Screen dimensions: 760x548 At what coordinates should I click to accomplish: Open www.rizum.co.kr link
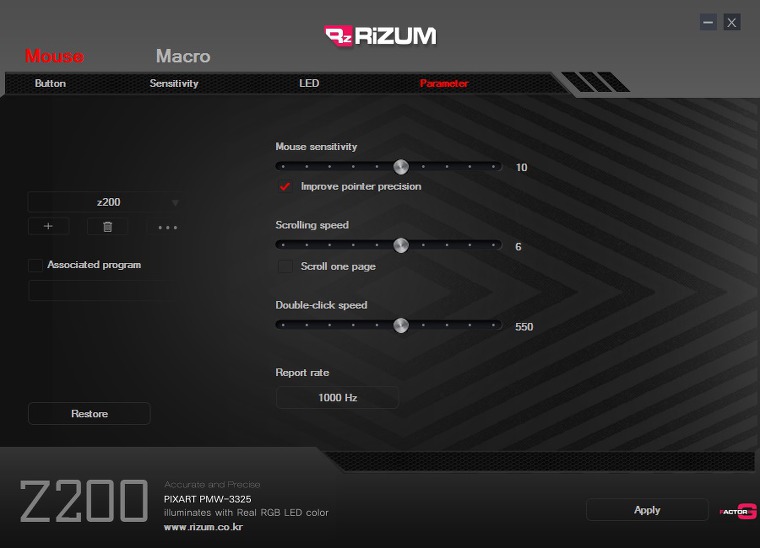click(x=203, y=527)
